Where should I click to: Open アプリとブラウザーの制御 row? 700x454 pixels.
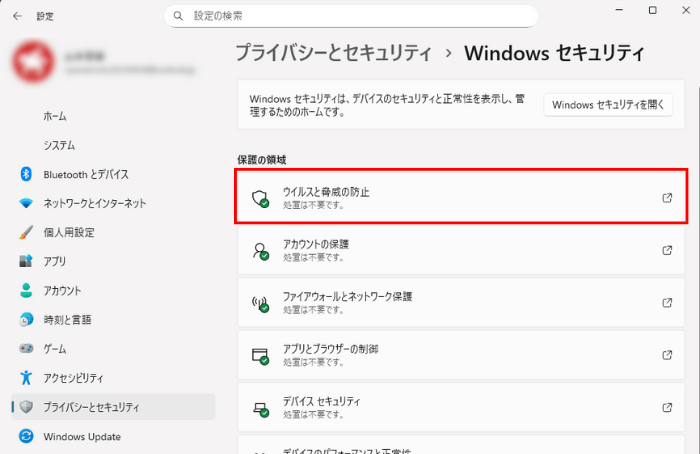pos(461,355)
